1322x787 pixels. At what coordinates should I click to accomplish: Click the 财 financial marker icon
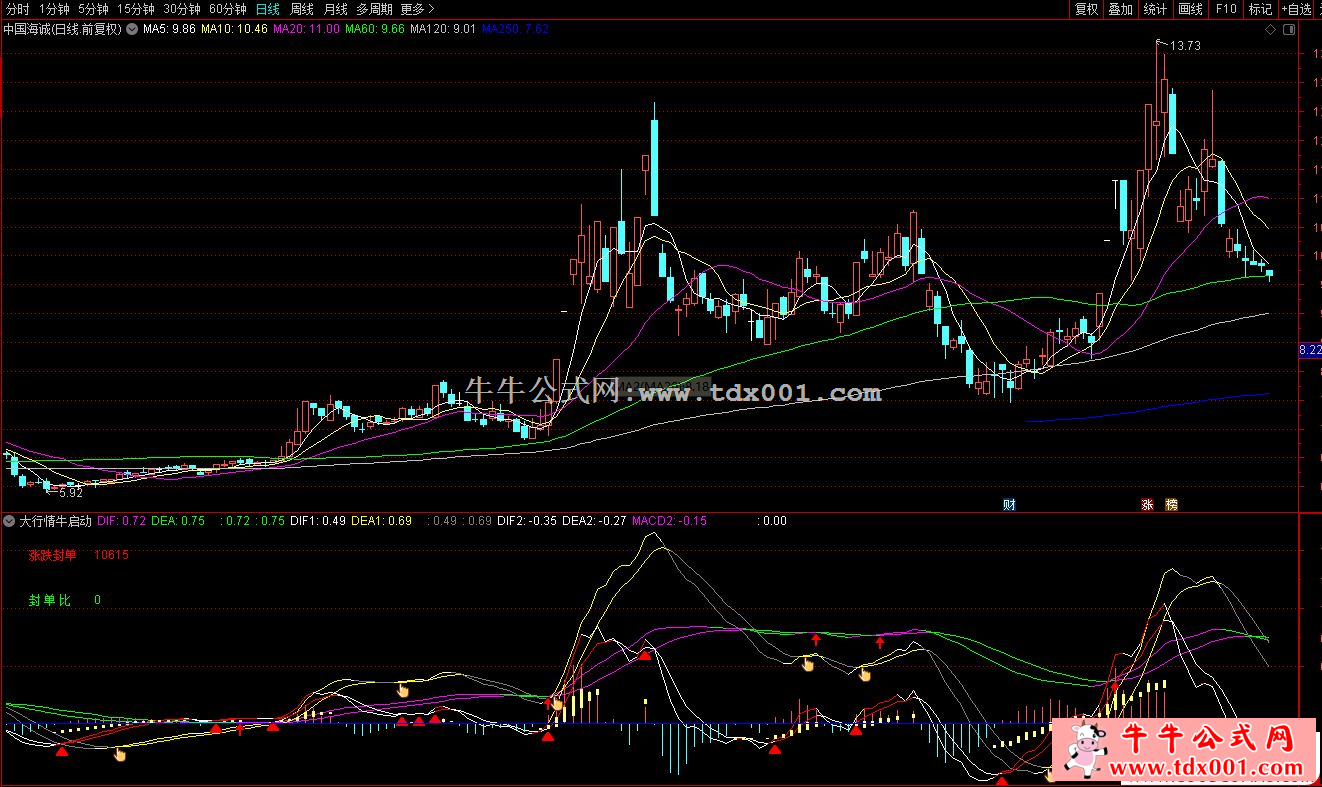point(1009,504)
